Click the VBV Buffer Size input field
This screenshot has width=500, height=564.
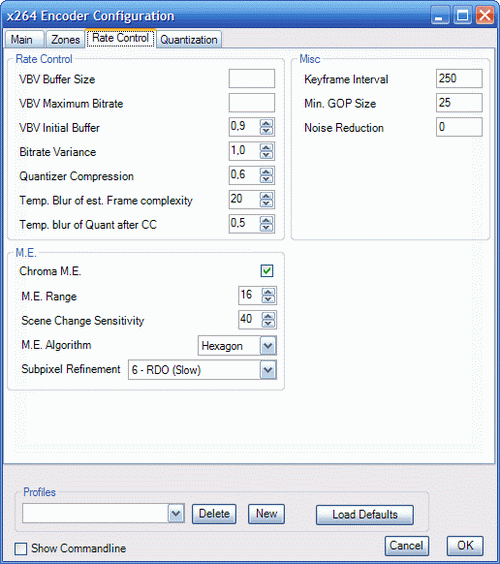point(252,78)
